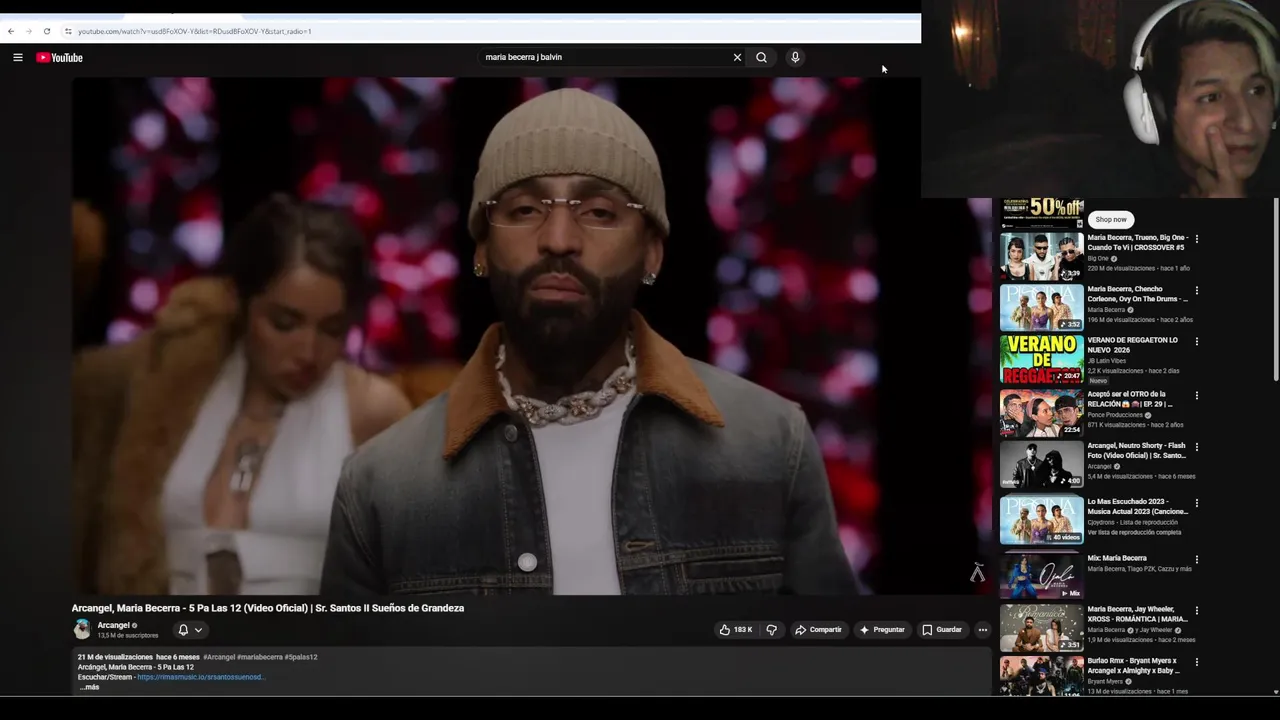Go back with browser back arrow
Screen dimensions: 1280x720
11,31
